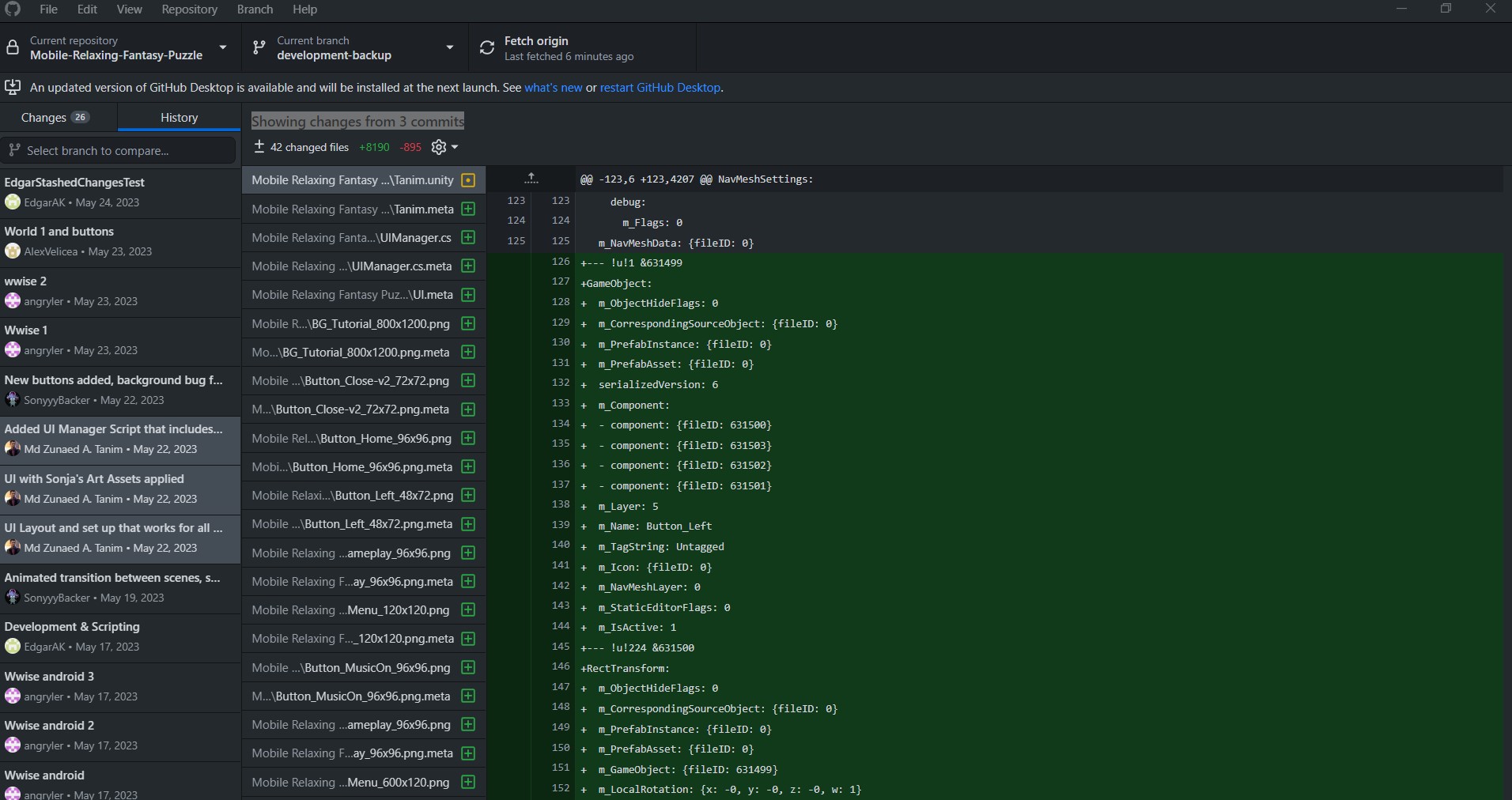Click the added icon next to Tanim.meta
1512x800 pixels.
pos(468,209)
